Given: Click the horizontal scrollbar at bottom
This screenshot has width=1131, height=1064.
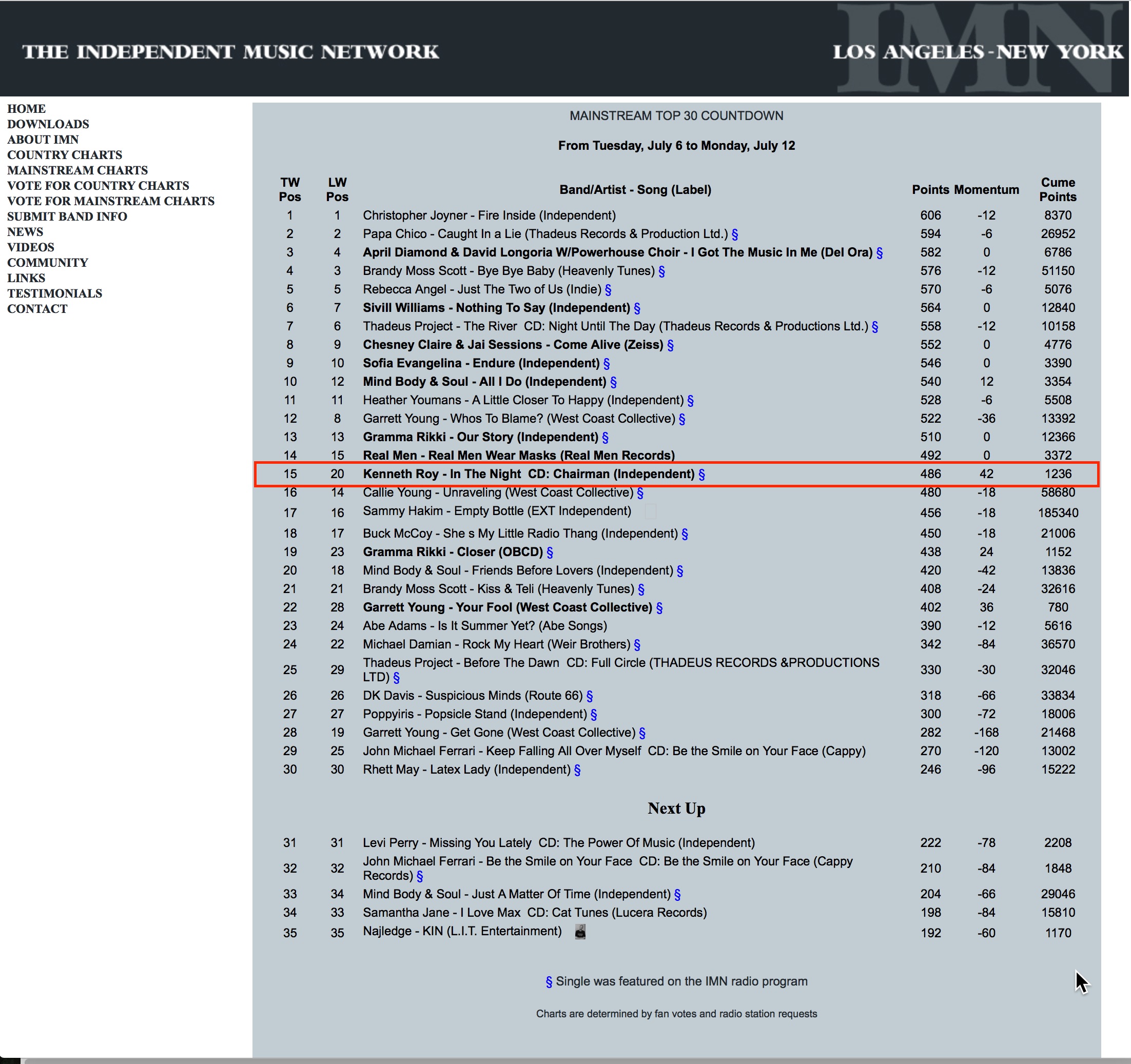Looking at the screenshot, I should 569,1060.
